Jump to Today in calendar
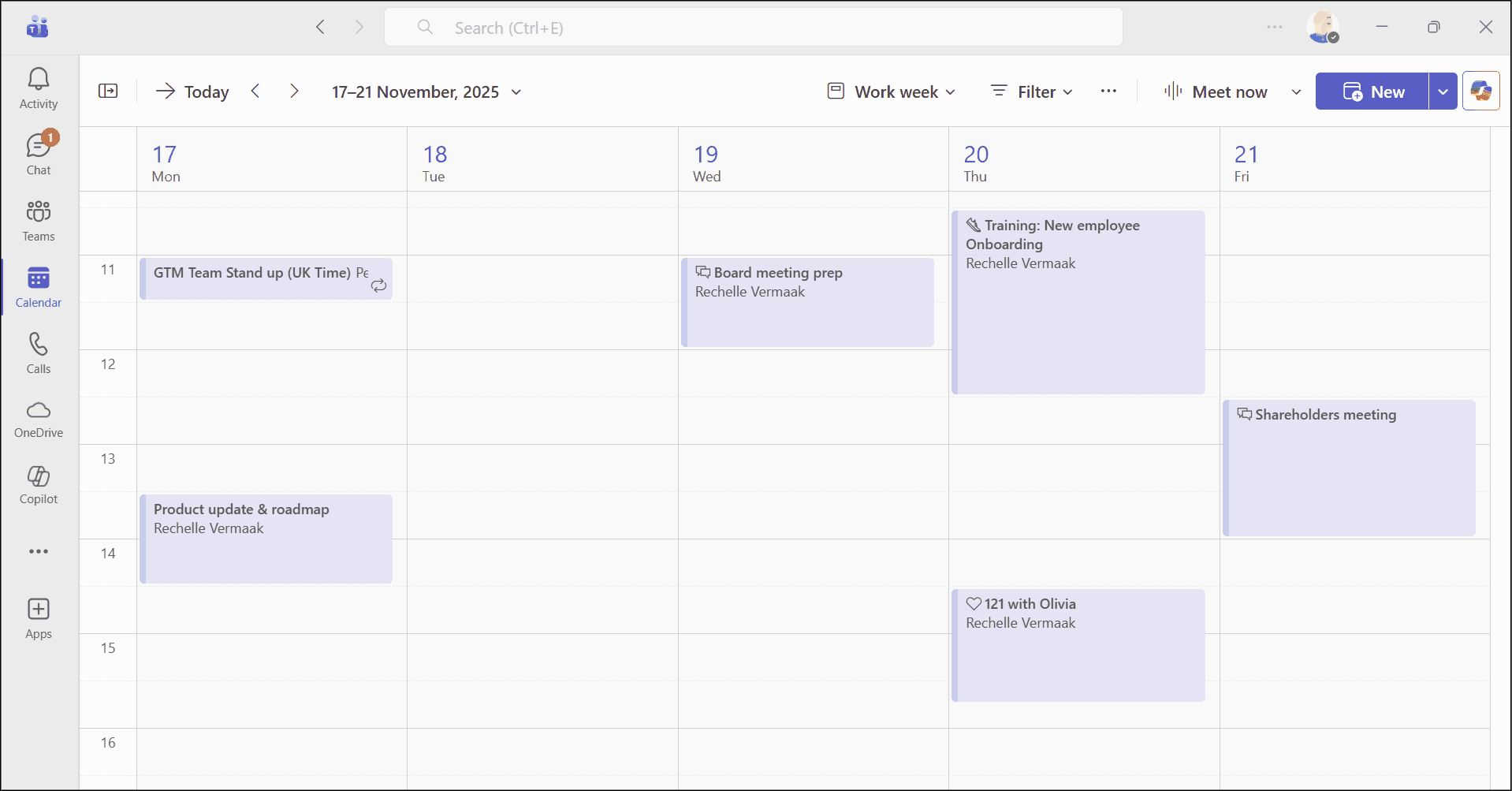The width and height of the screenshot is (1512, 791). 193,91
